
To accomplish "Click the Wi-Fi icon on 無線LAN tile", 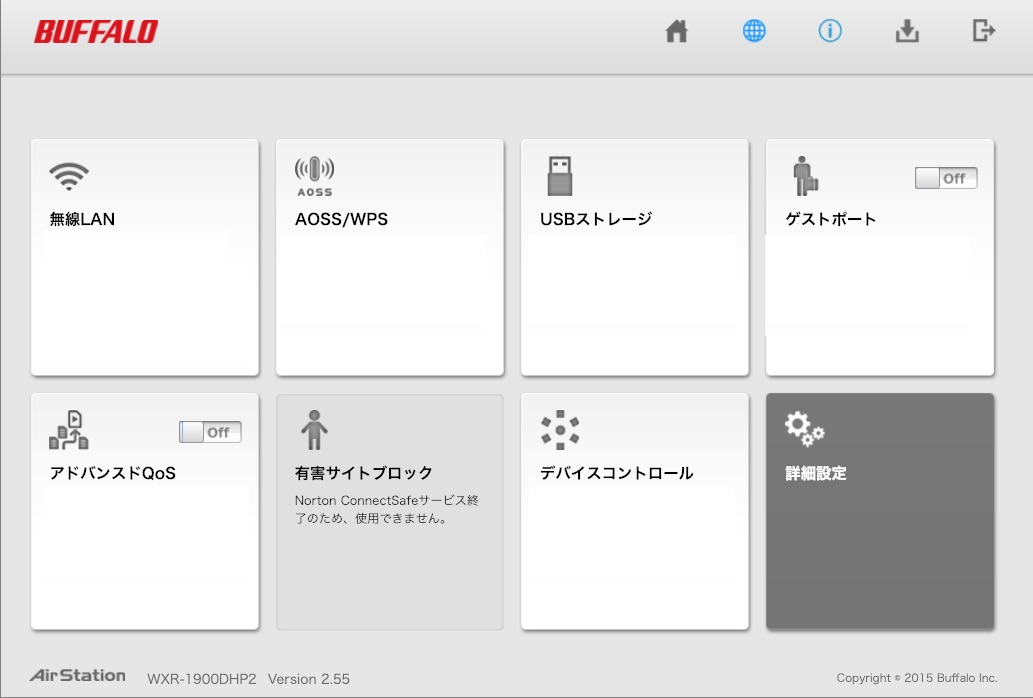I will point(69,176).
